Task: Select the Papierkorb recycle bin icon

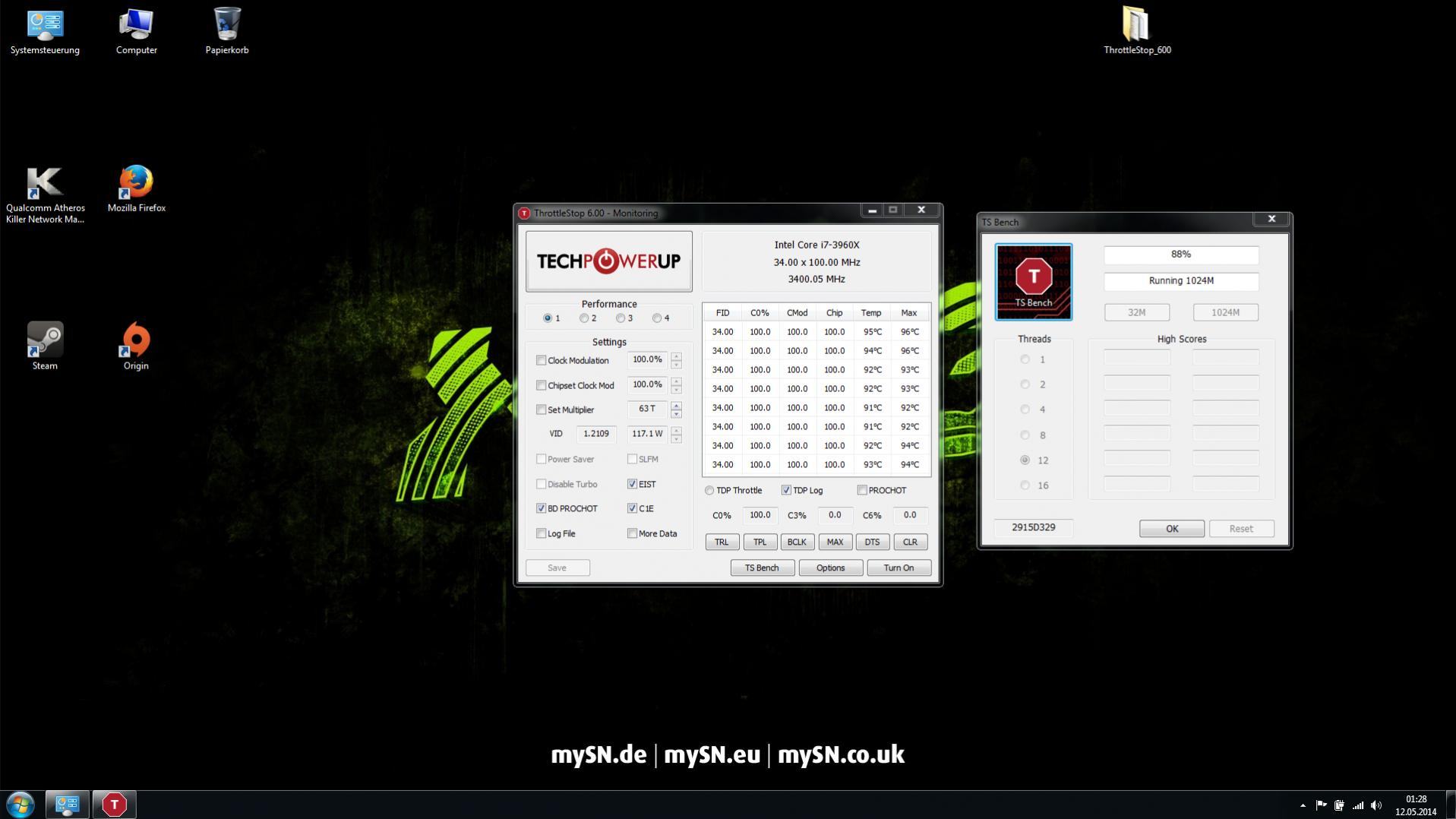Action: 227,32
